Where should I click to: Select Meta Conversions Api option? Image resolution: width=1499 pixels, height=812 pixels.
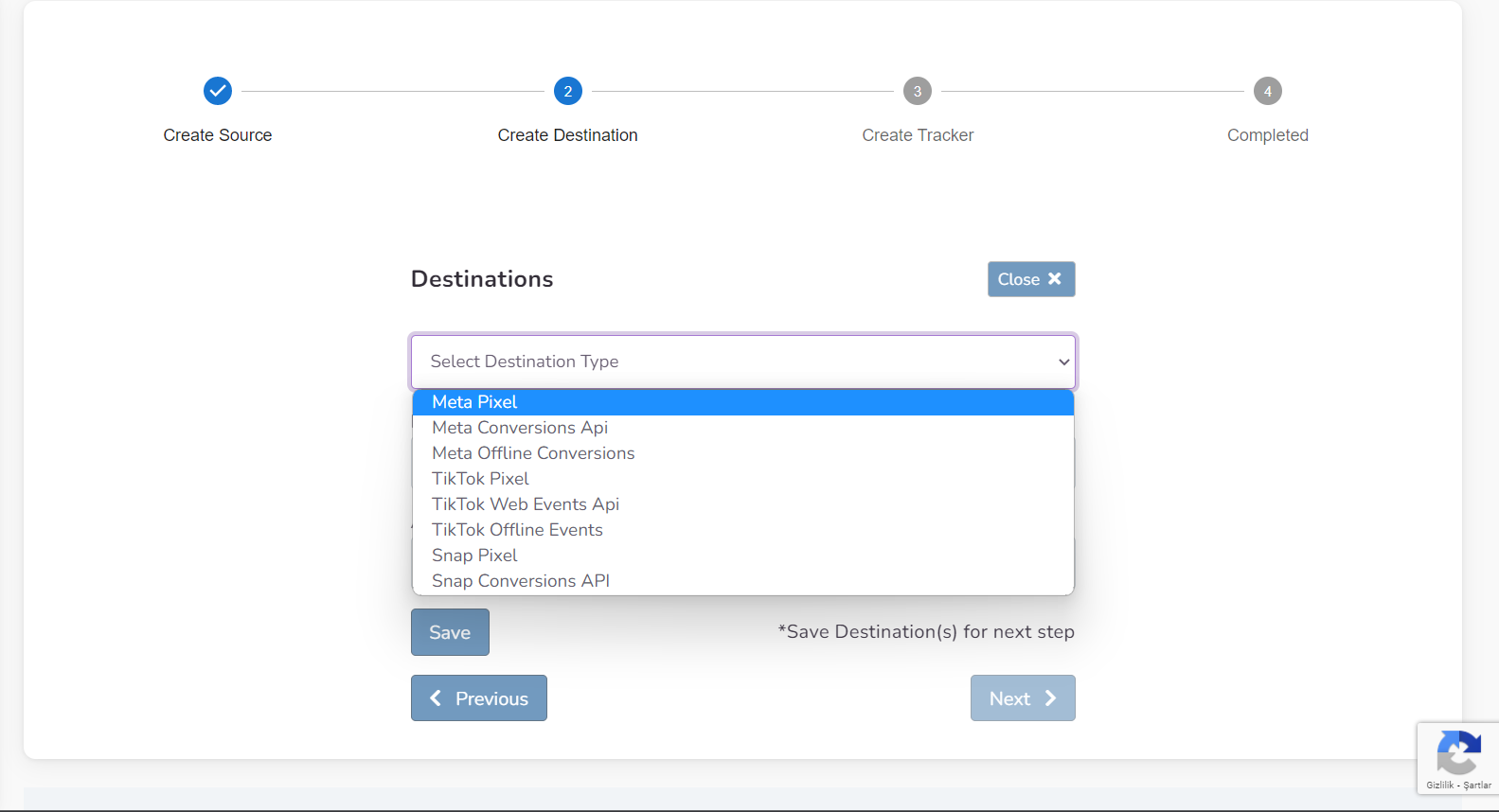click(x=743, y=428)
